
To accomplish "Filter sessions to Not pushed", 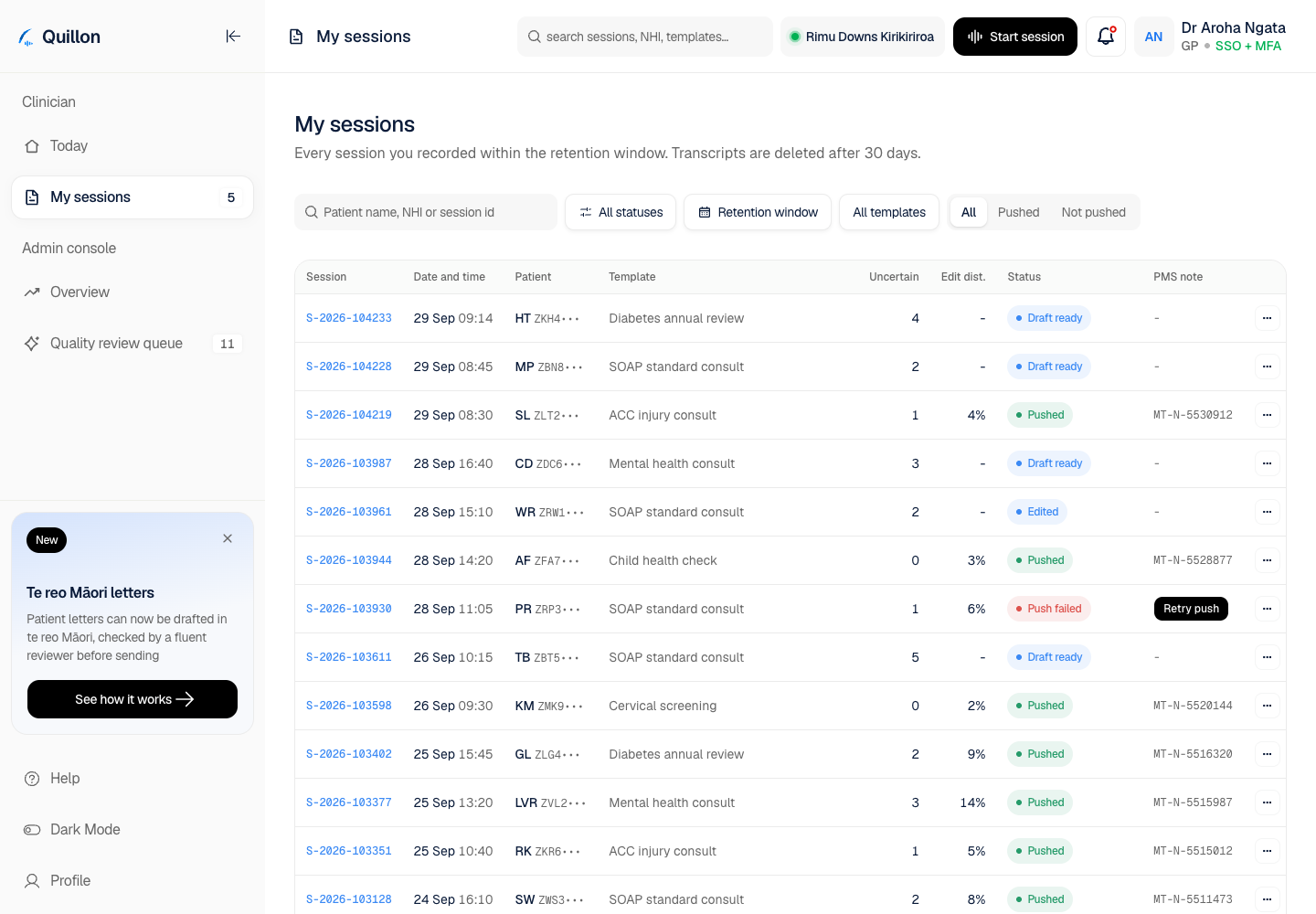I will [x=1093, y=212].
